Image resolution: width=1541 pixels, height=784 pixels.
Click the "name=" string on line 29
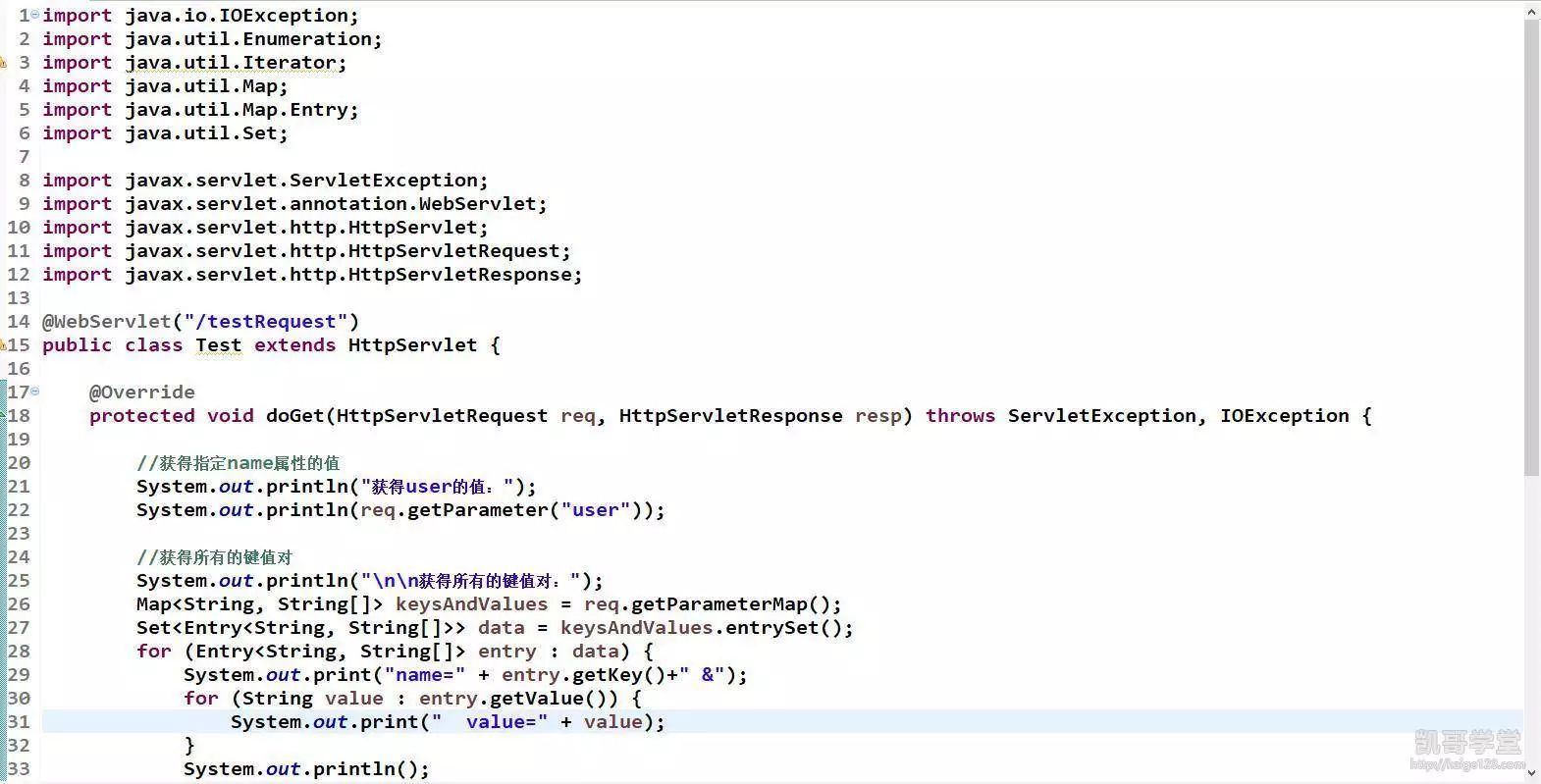pos(425,675)
